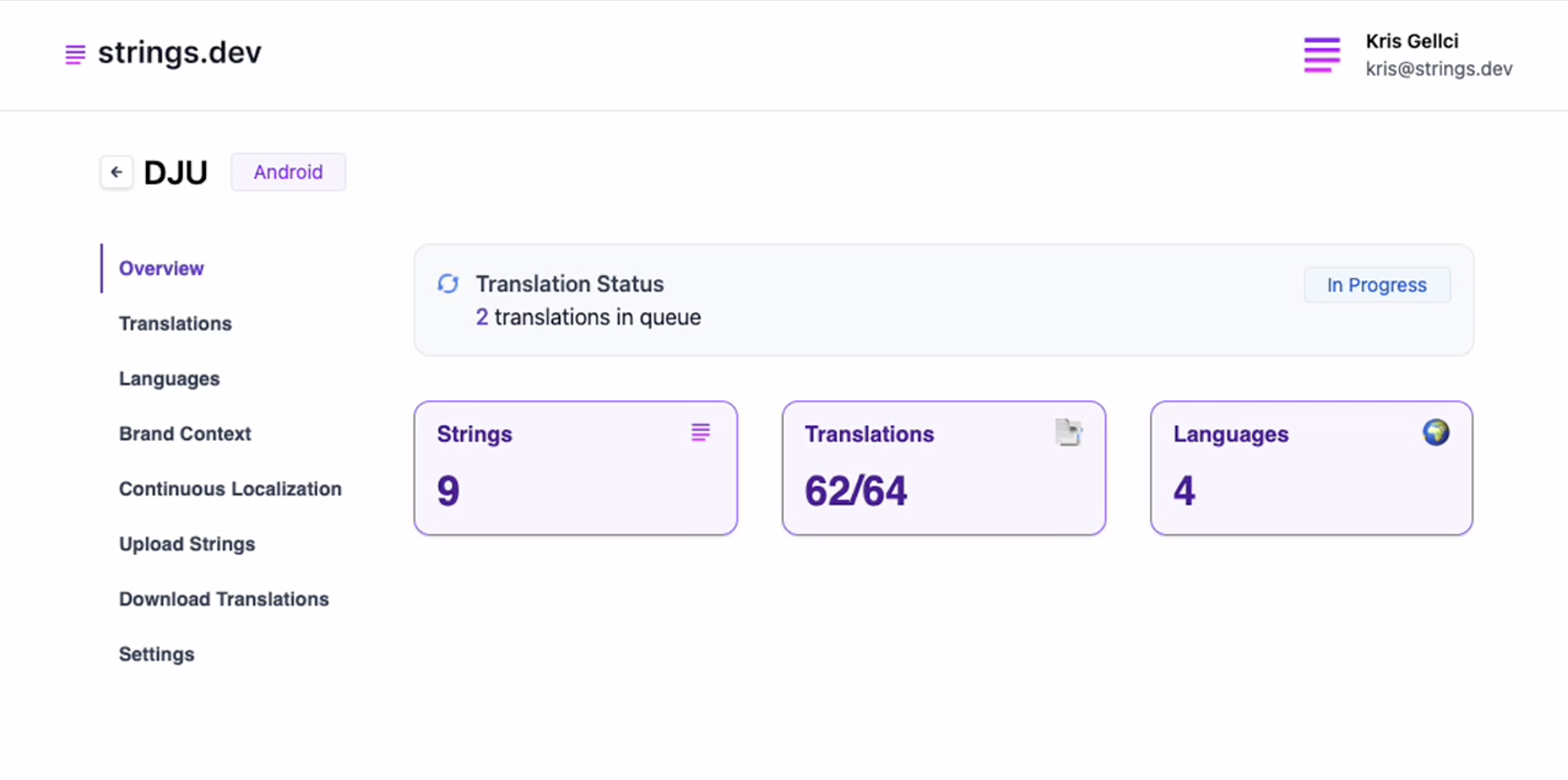
Task: Select Brand Context in the sidebar
Action: [185, 434]
